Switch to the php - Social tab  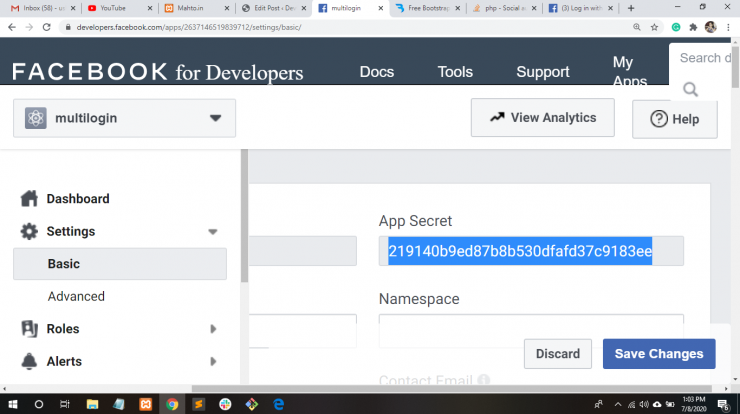point(505,8)
